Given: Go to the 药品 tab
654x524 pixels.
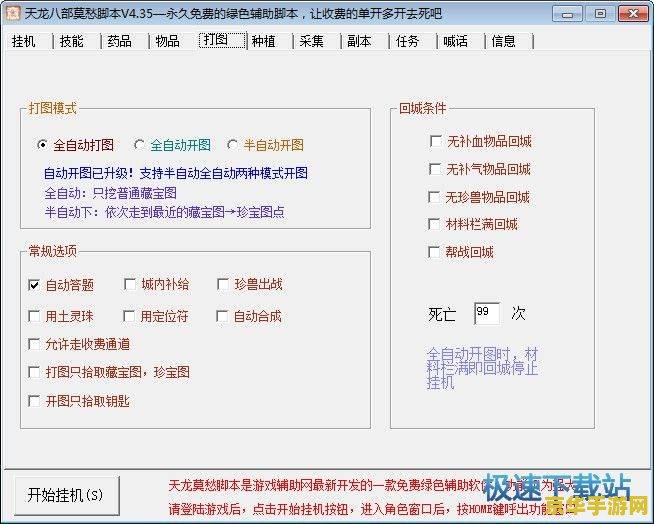Looking at the screenshot, I should coord(120,41).
